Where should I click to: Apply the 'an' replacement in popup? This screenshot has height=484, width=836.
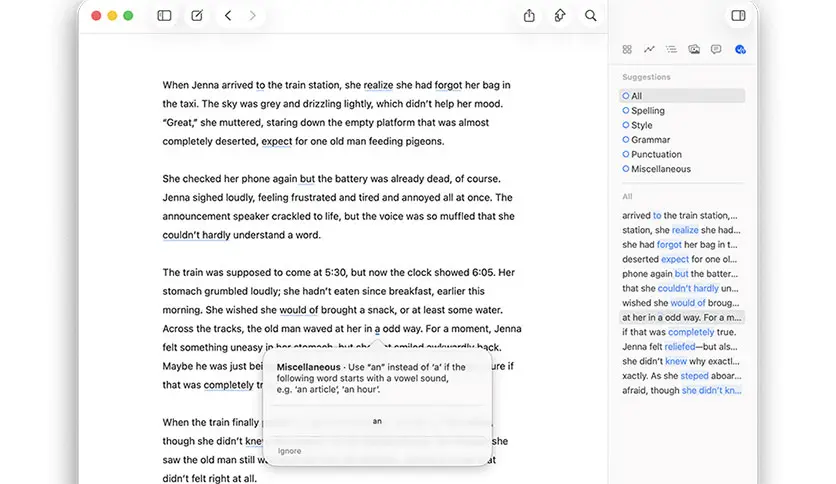[377, 421]
